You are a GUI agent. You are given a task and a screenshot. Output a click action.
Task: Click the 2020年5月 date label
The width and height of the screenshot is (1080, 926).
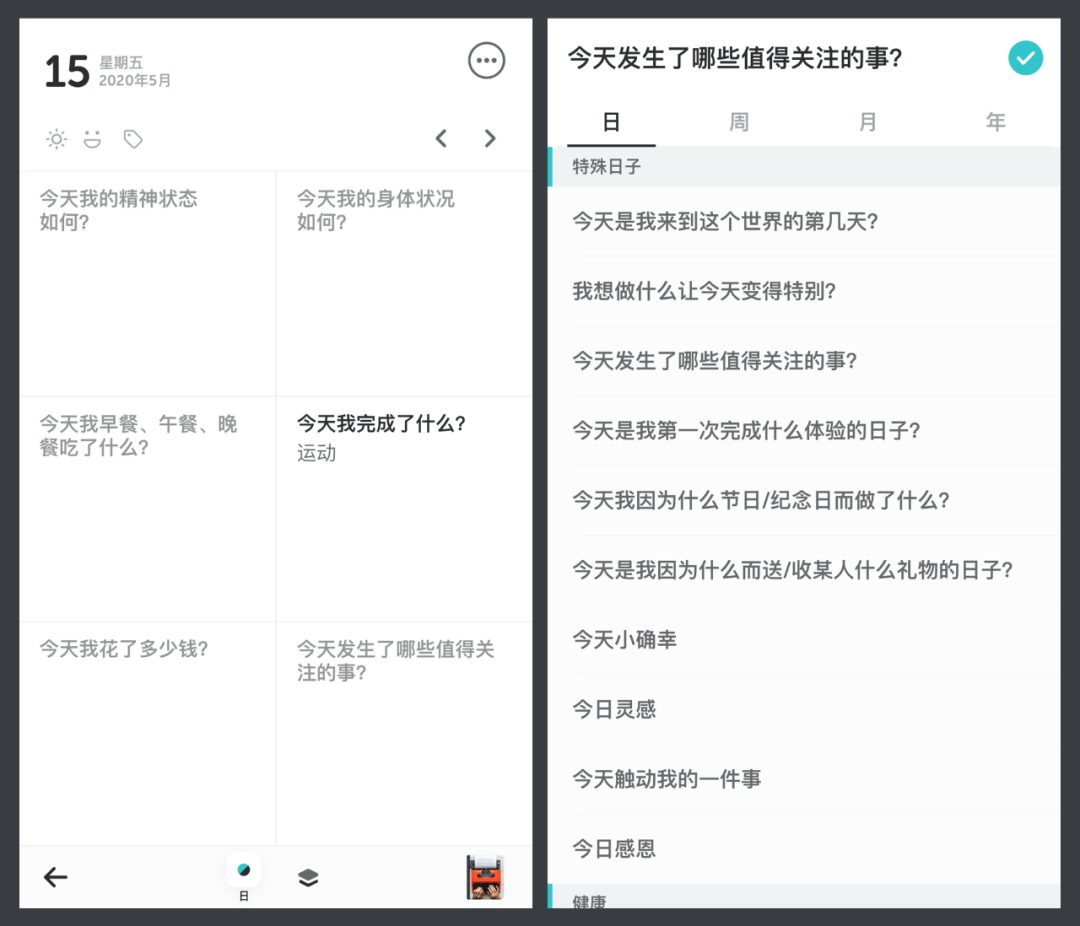pyautogui.click(x=134, y=81)
